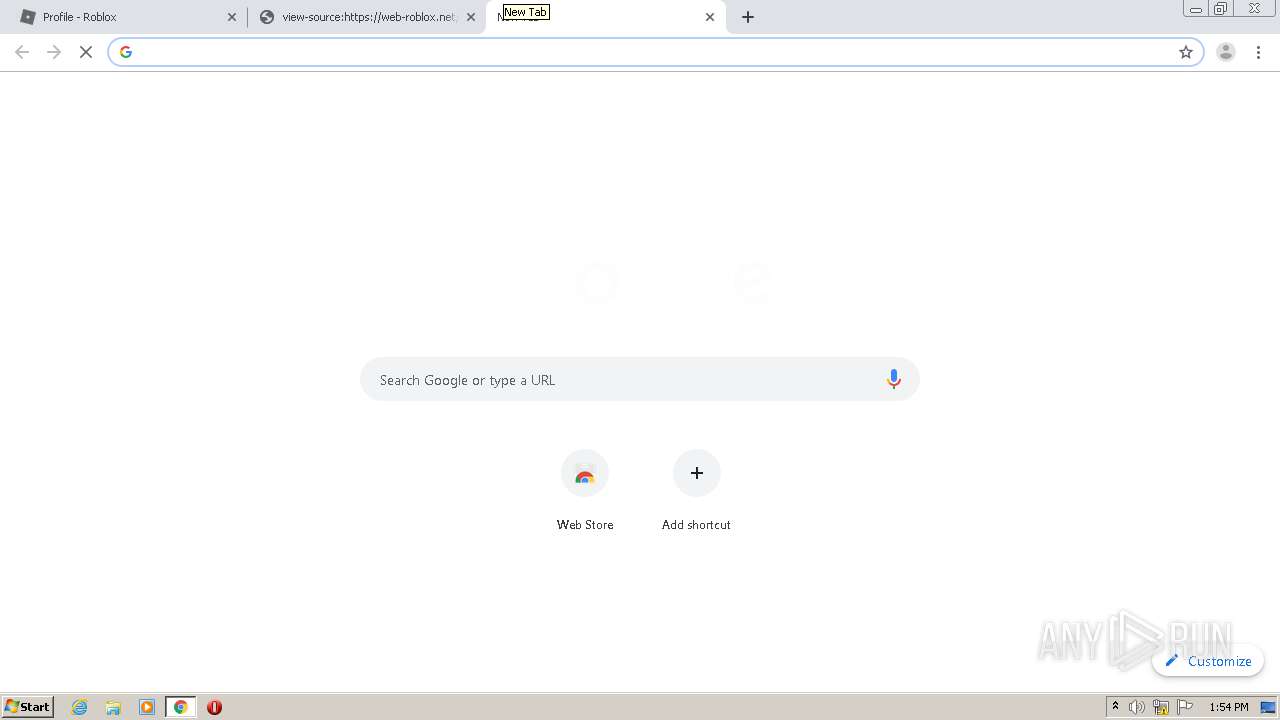The image size is (1280, 720).
Task: Open the Windows Start menu
Action: [x=28, y=707]
